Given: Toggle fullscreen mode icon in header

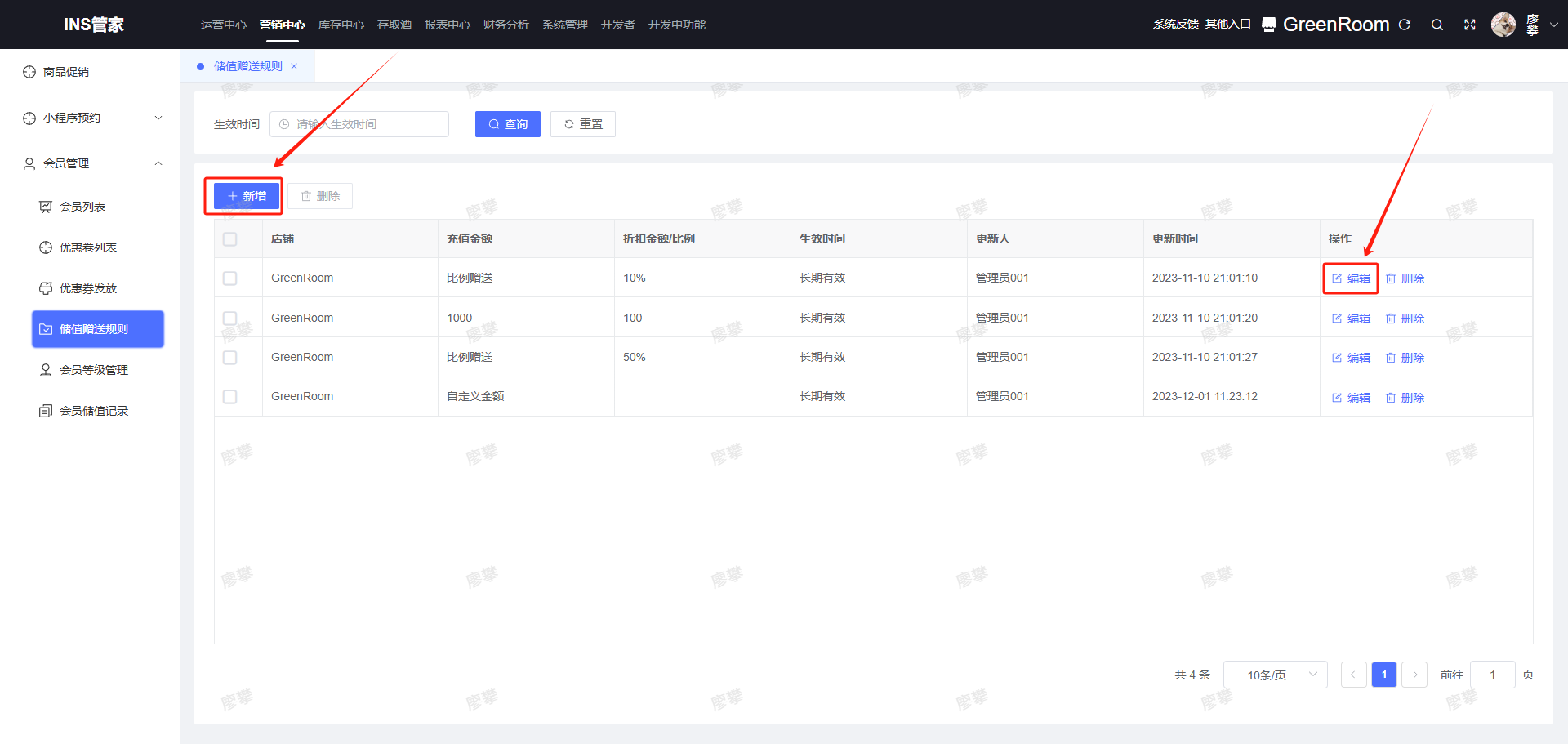Looking at the screenshot, I should click(x=1470, y=25).
